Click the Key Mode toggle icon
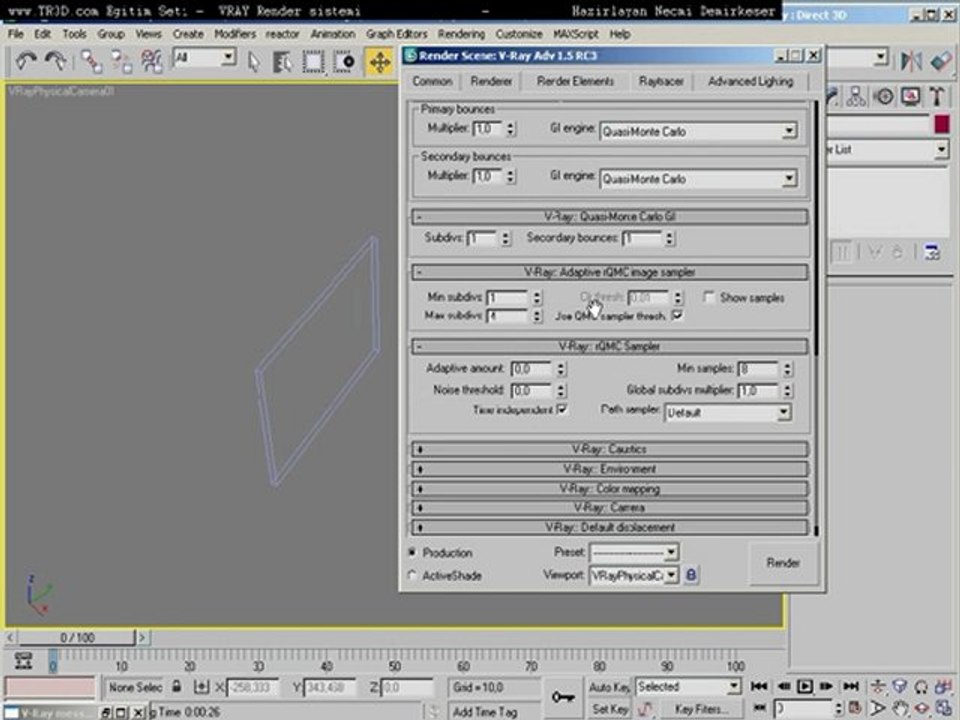The height and width of the screenshot is (720, 960). [759, 708]
